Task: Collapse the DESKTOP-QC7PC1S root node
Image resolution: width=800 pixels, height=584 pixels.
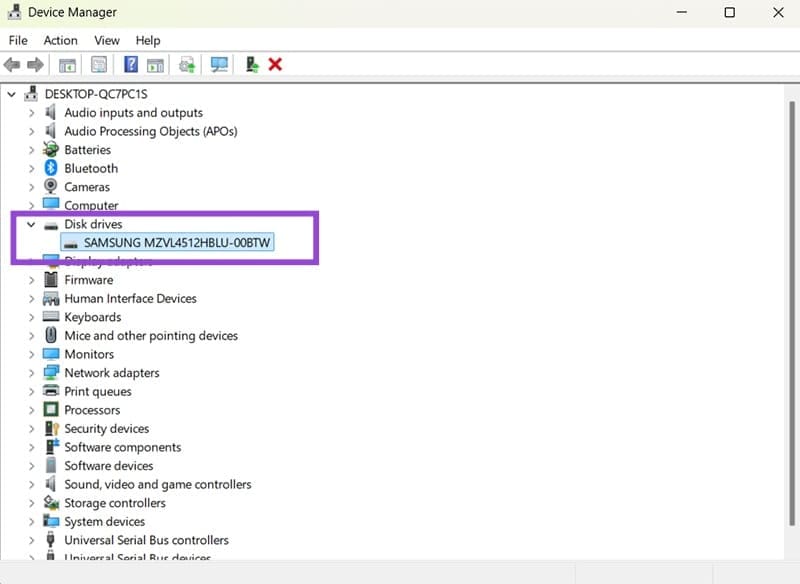Action: point(13,94)
